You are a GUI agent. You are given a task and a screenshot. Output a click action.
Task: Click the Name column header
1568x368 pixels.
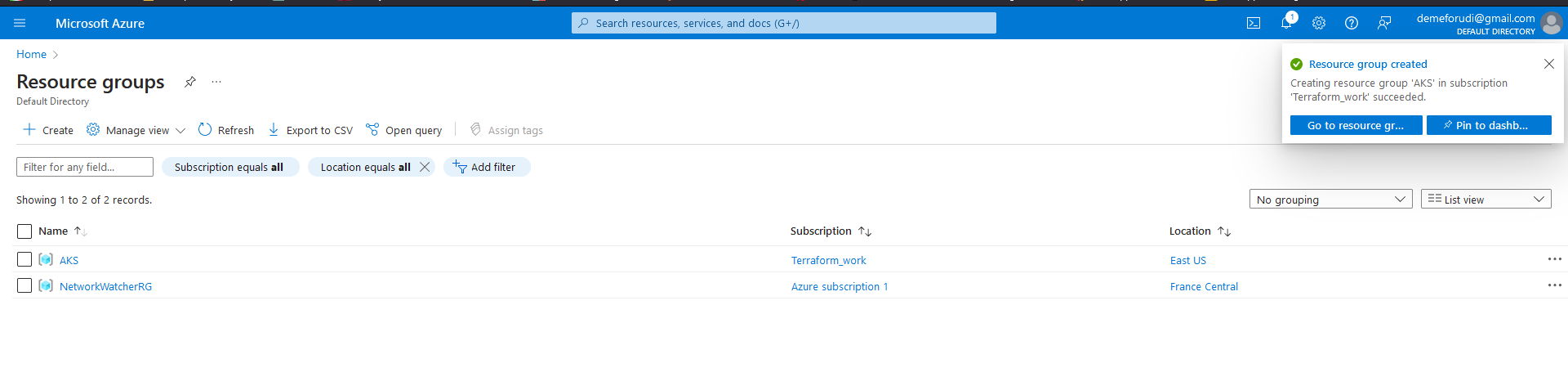point(53,231)
